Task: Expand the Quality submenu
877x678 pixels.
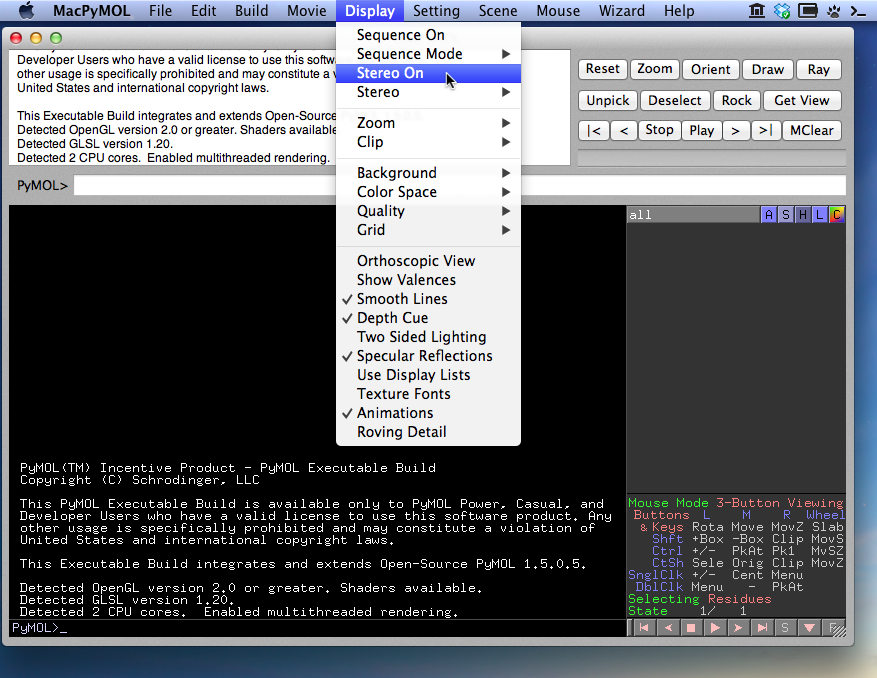Action: coord(428,211)
